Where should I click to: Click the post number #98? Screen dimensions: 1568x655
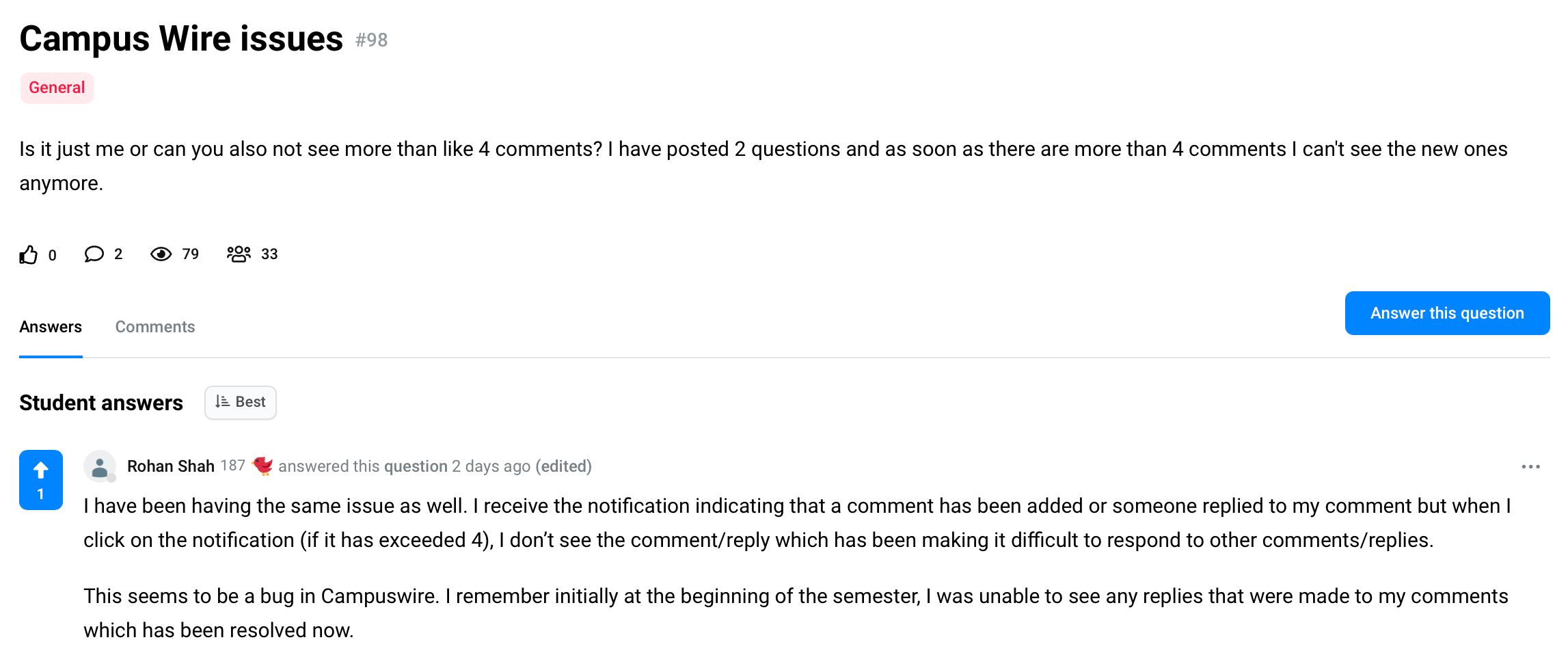[x=371, y=40]
